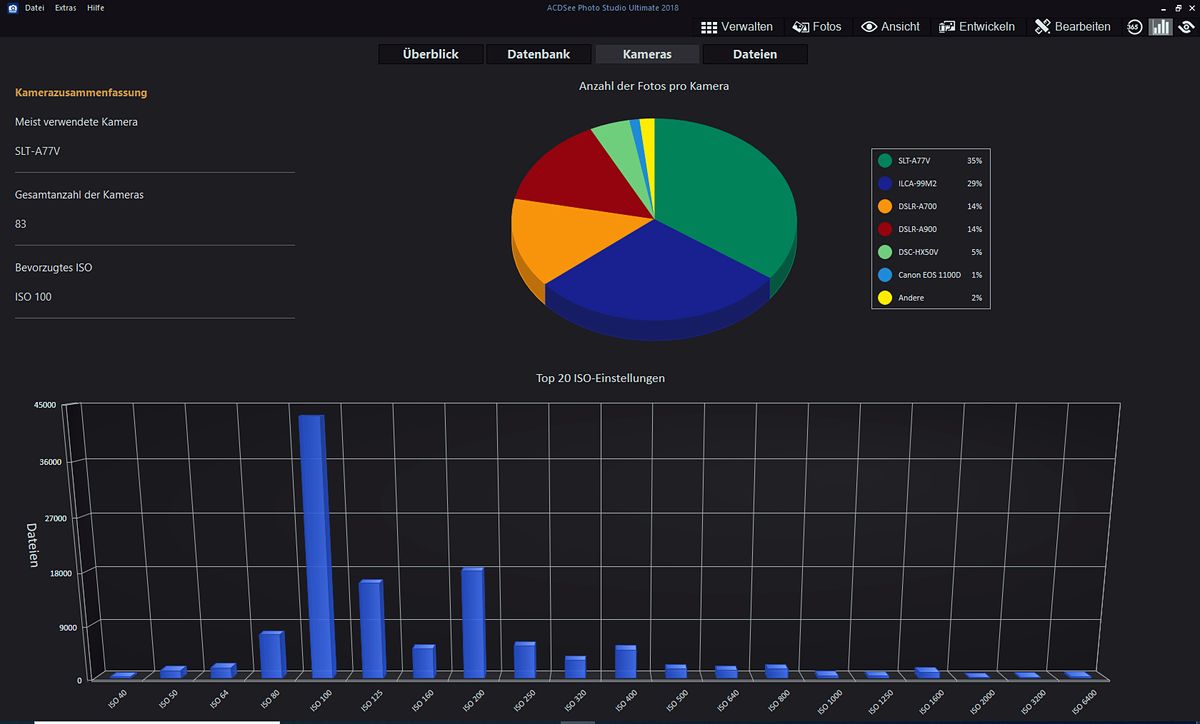Click the orange DSLR-A700 legend swatch
This screenshot has width=1200, height=724.
click(884, 206)
